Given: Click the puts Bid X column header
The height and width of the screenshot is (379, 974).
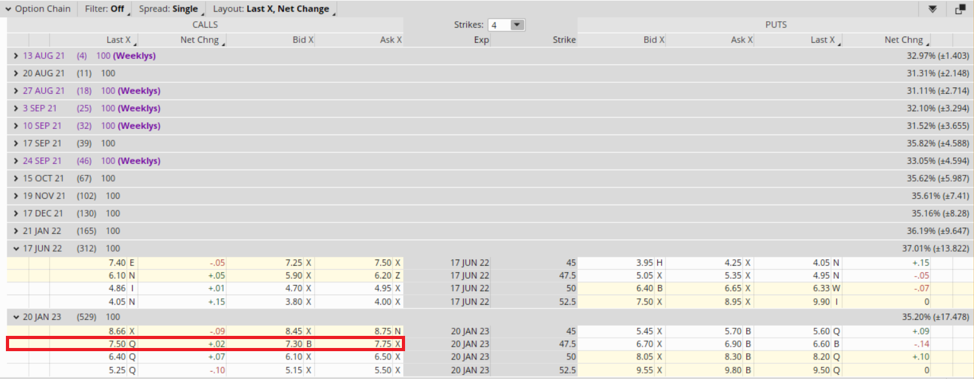Looking at the screenshot, I should 653,40.
